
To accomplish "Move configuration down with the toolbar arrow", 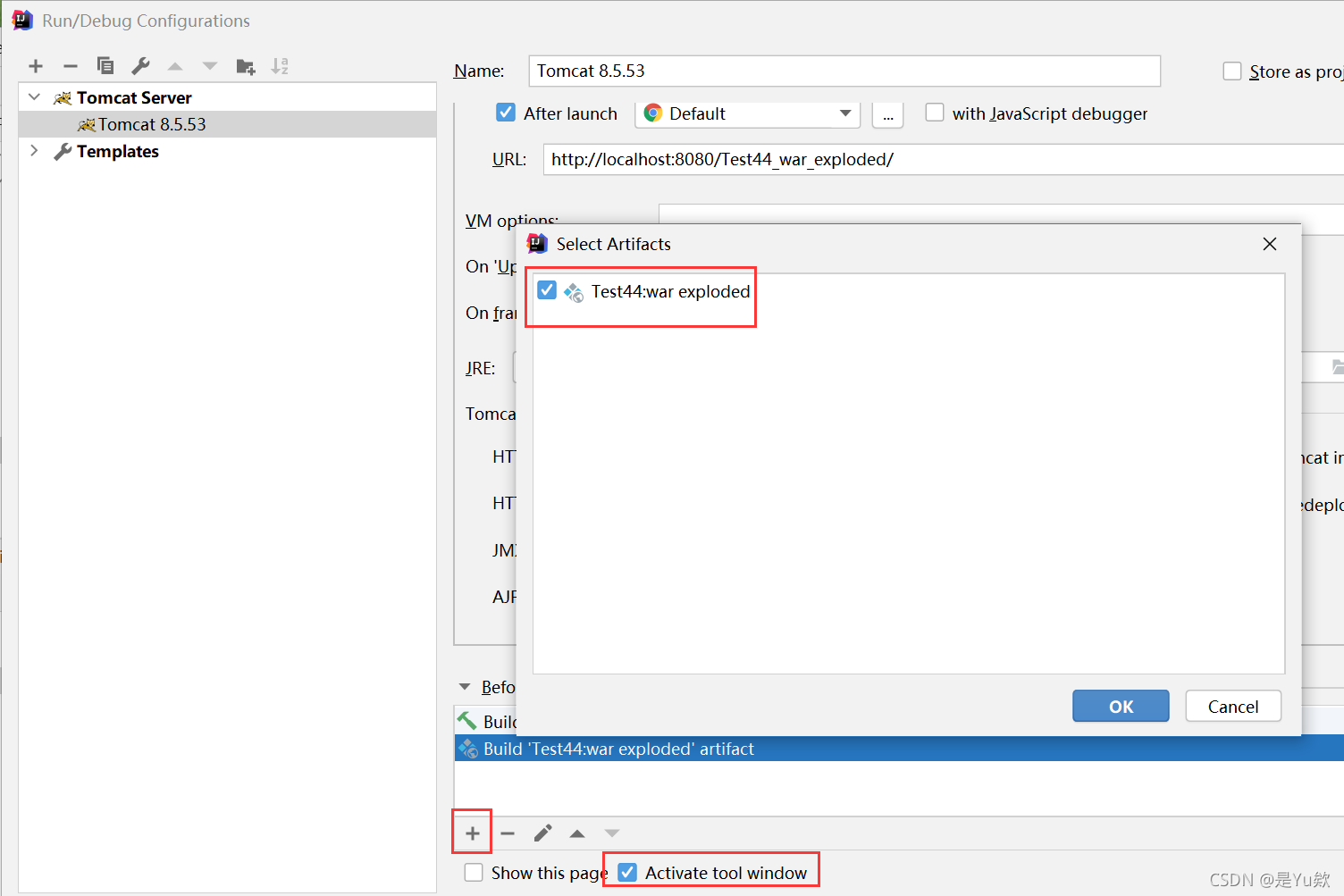I will point(210,66).
